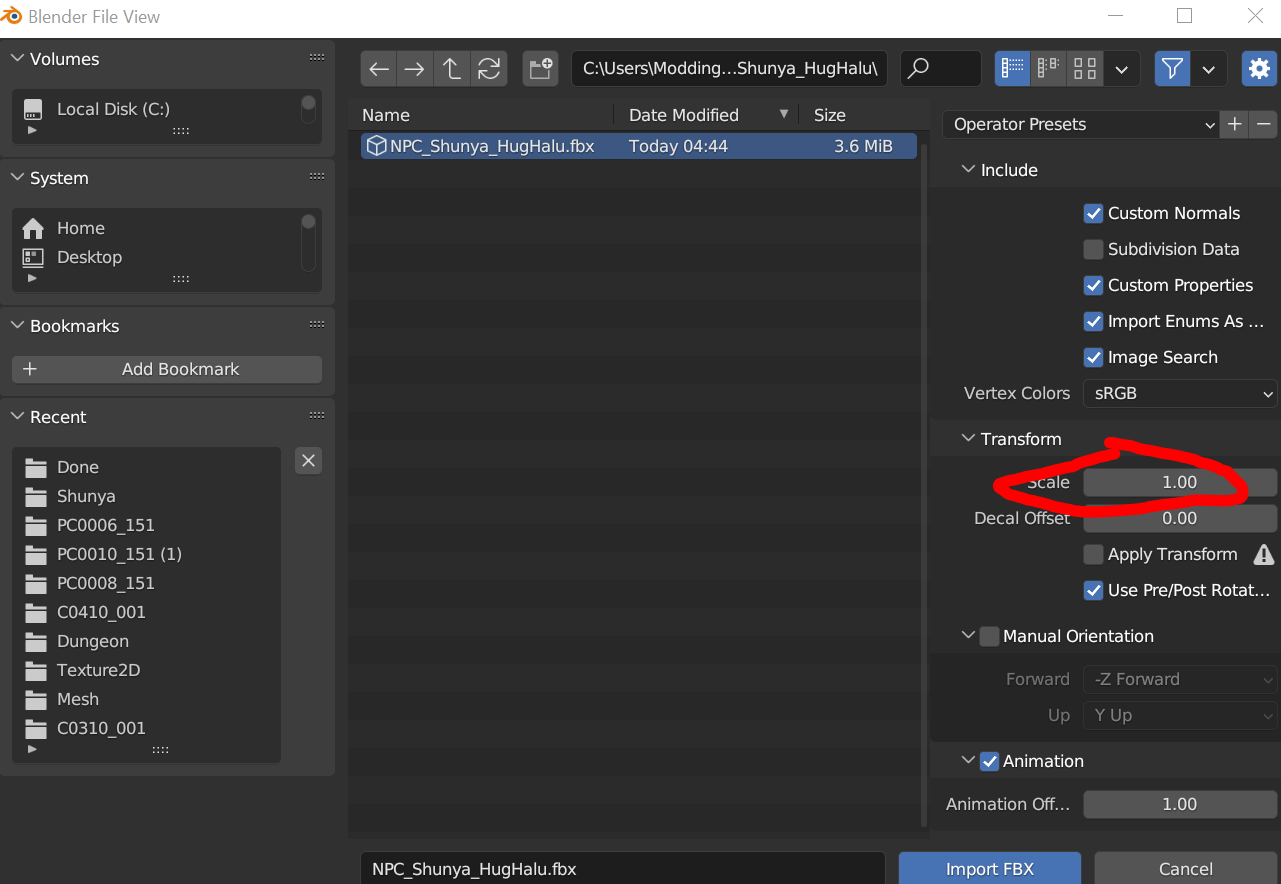Click the Add Bookmark button
The image size is (1281, 884).
click(x=167, y=369)
